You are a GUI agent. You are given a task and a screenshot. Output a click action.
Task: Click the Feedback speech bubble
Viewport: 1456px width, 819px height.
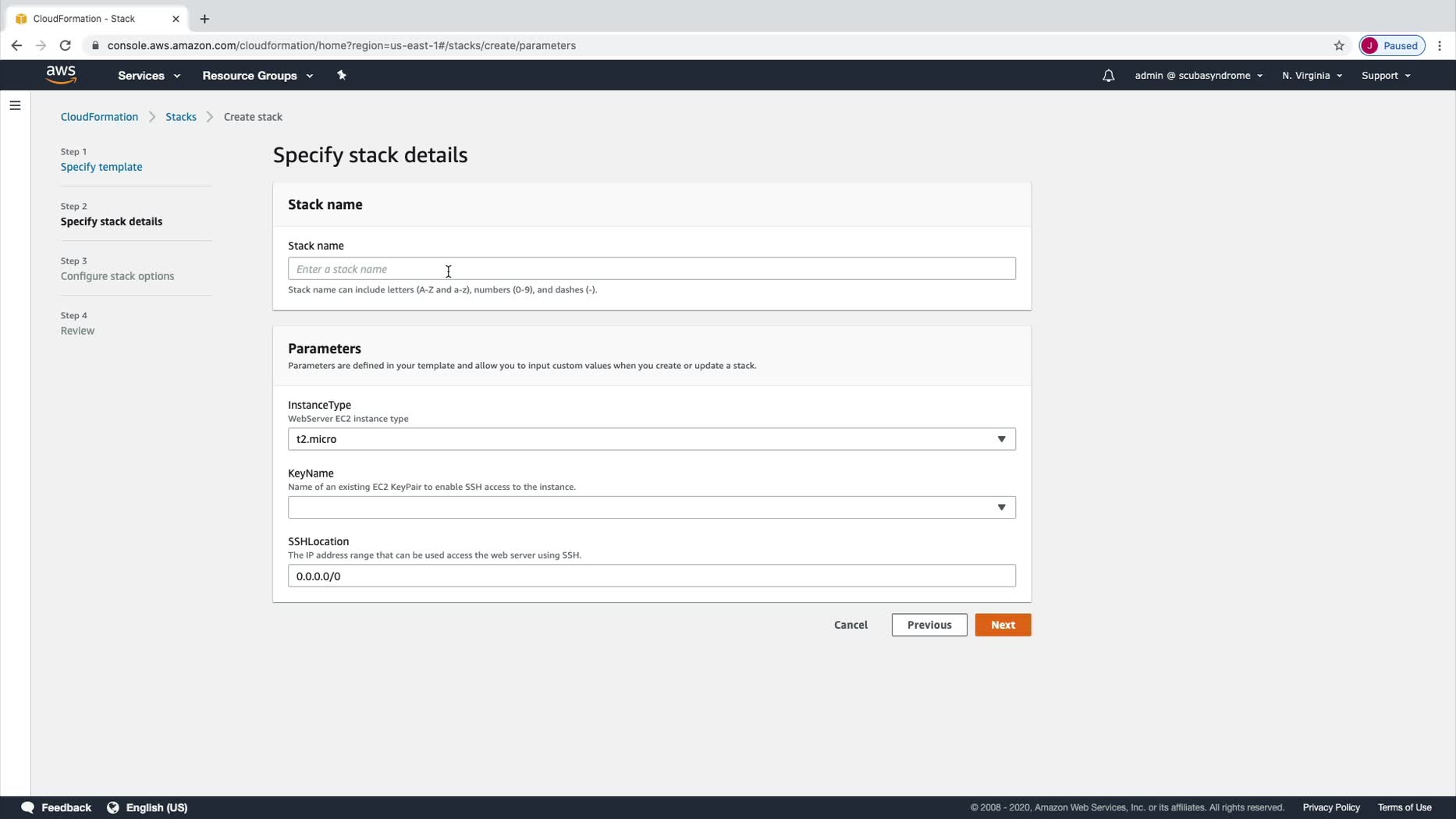(56, 807)
